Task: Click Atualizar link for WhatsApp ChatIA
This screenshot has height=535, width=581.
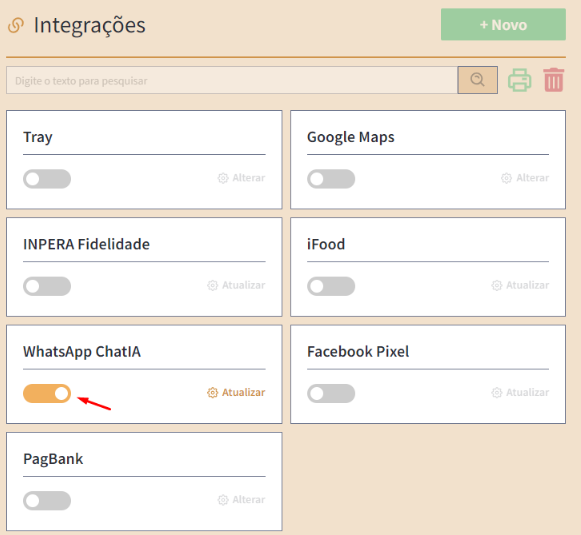Action: click(243, 392)
